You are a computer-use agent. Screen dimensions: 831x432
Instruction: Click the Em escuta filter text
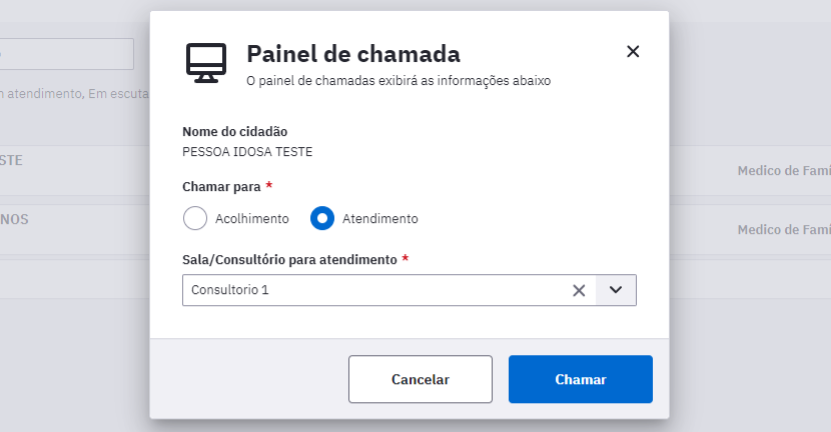click(x=119, y=94)
